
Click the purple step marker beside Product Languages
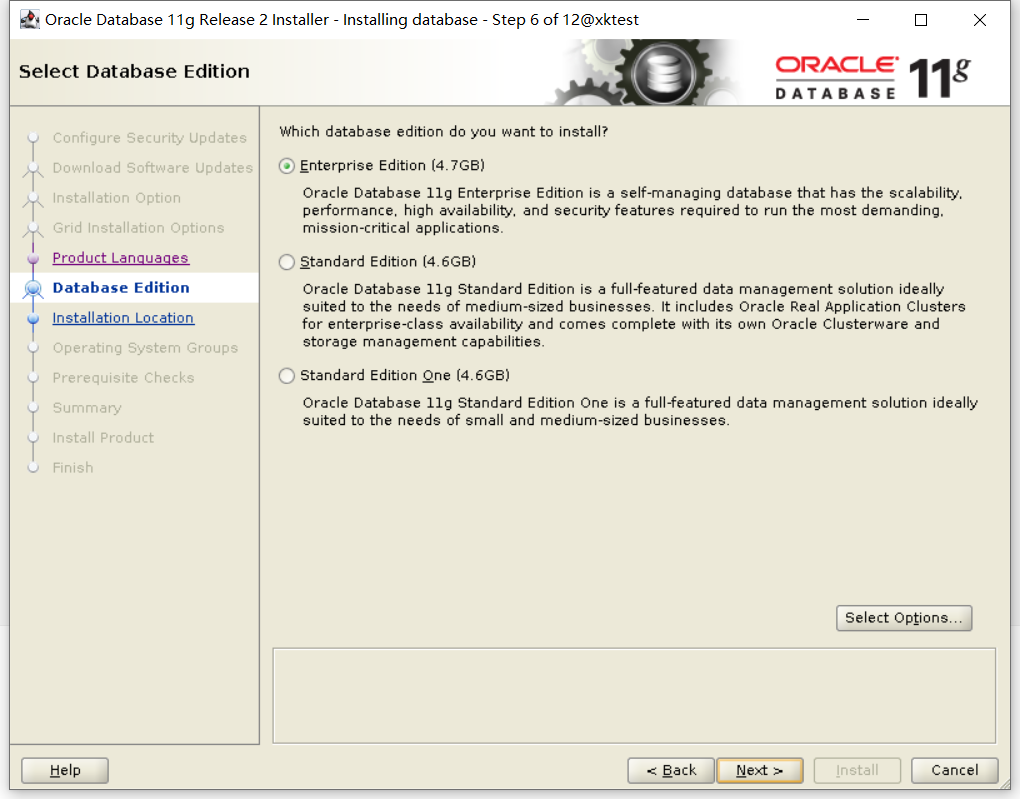[33, 258]
